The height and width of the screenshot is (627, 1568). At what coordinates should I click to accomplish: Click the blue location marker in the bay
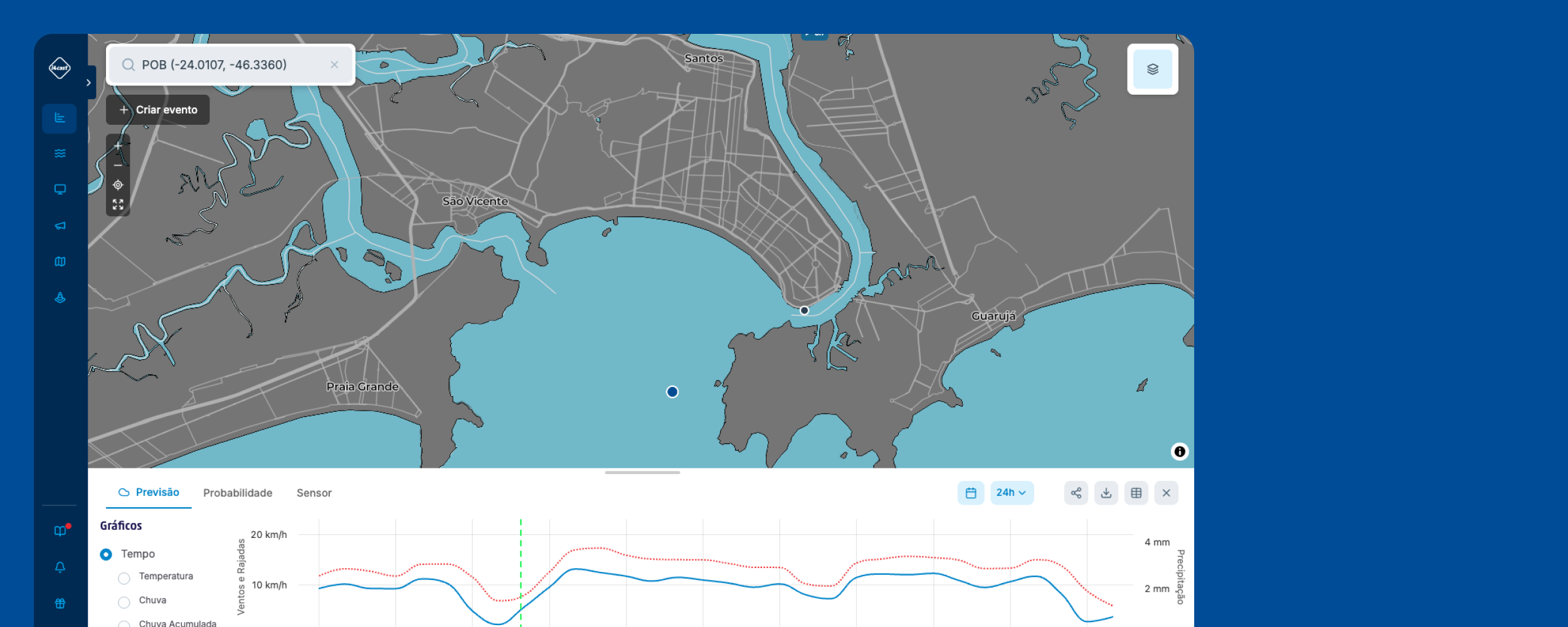pos(672,392)
